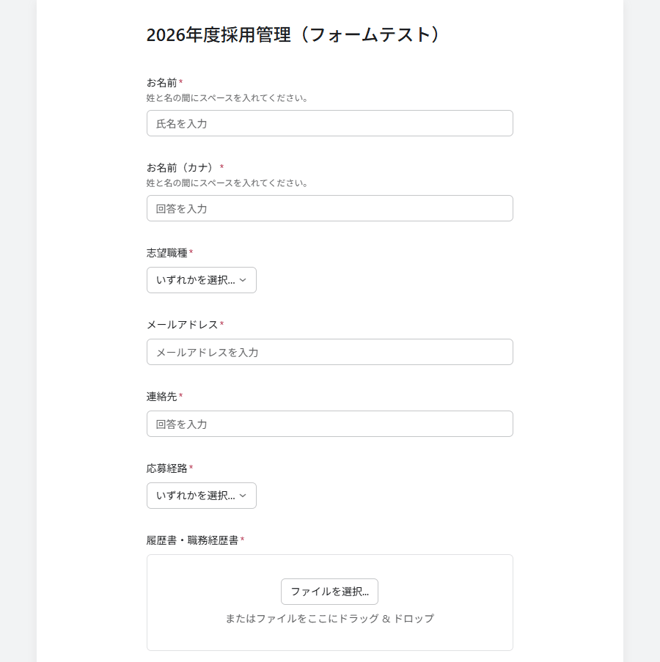Click the 志望職種 label text
Viewport: 660px width, 662px height.
167,253
